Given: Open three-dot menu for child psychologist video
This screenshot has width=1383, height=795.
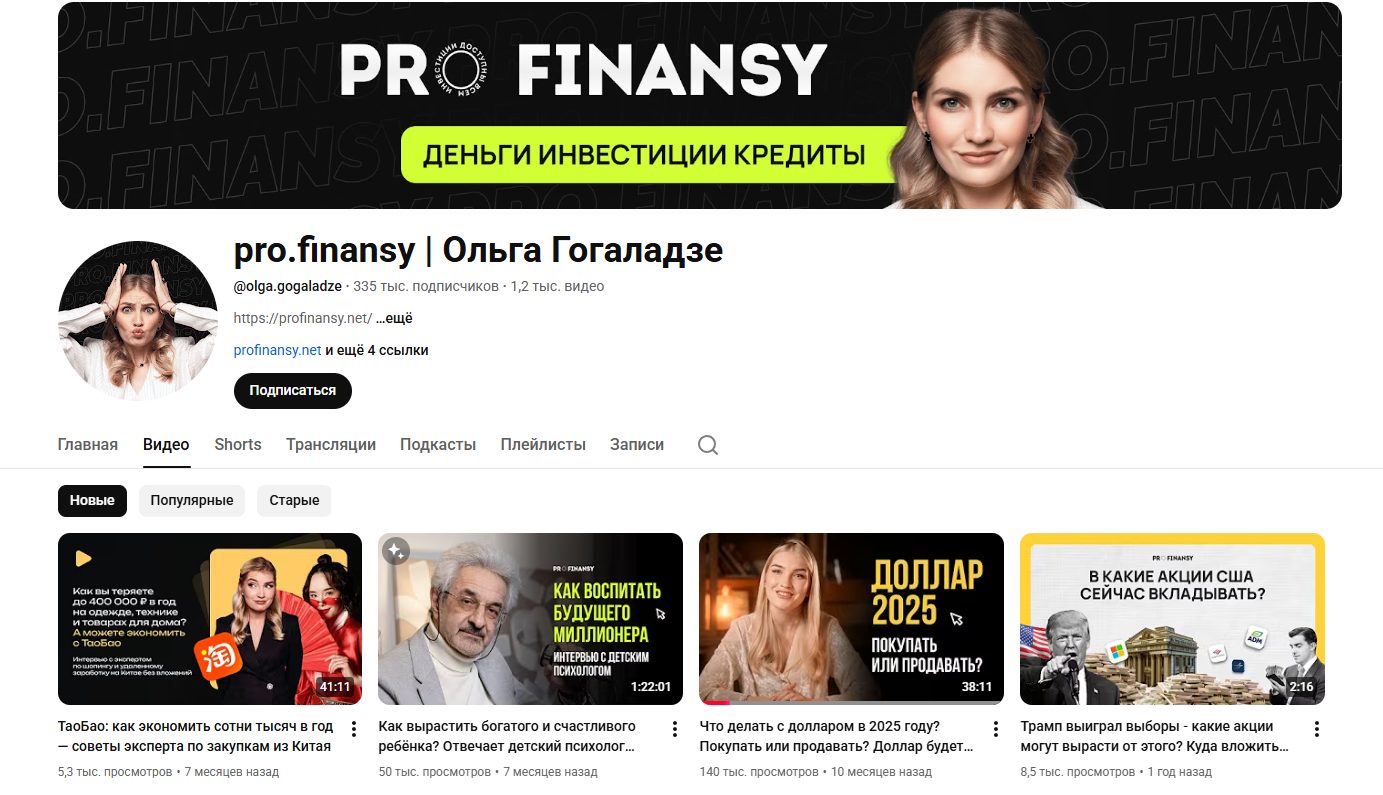Looking at the screenshot, I should coord(674,728).
